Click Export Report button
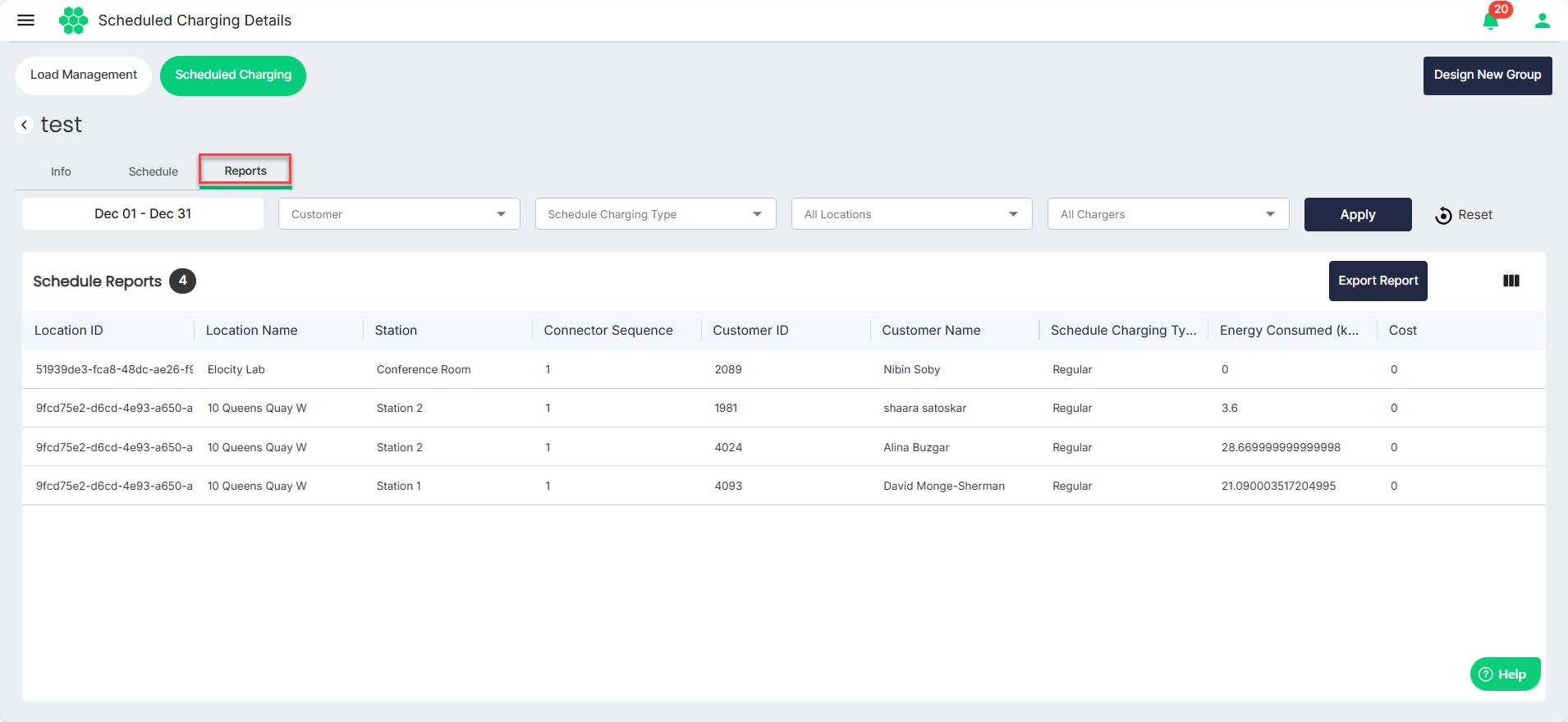This screenshot has width=1568, height=722. pos(1378,281)
